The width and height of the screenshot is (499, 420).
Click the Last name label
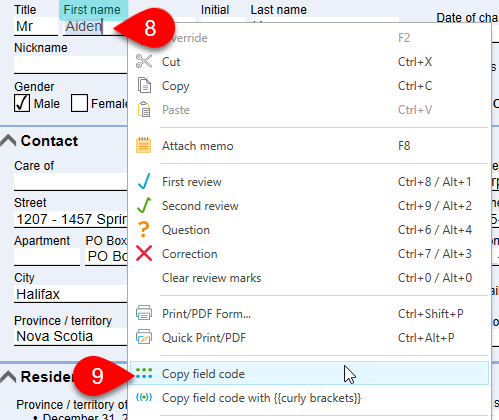[278, 10]
